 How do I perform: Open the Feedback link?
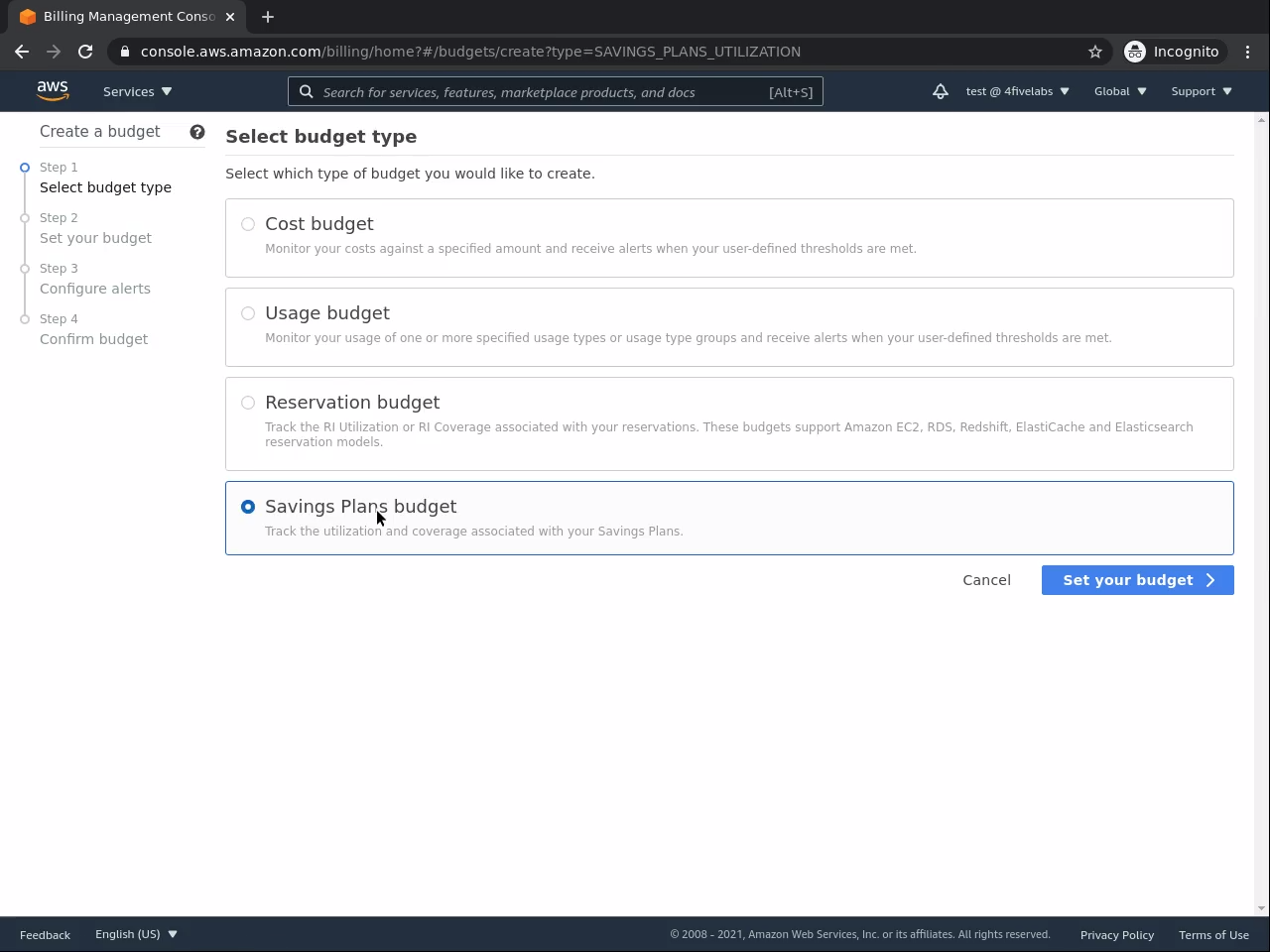tap(45, 935)
